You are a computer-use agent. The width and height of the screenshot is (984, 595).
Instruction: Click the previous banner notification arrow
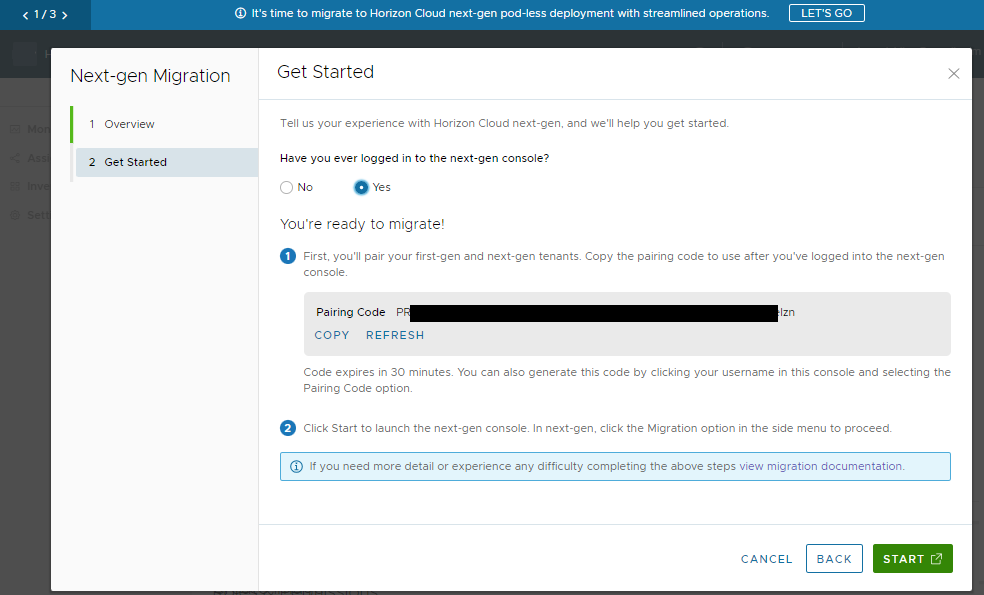(25, 15)
